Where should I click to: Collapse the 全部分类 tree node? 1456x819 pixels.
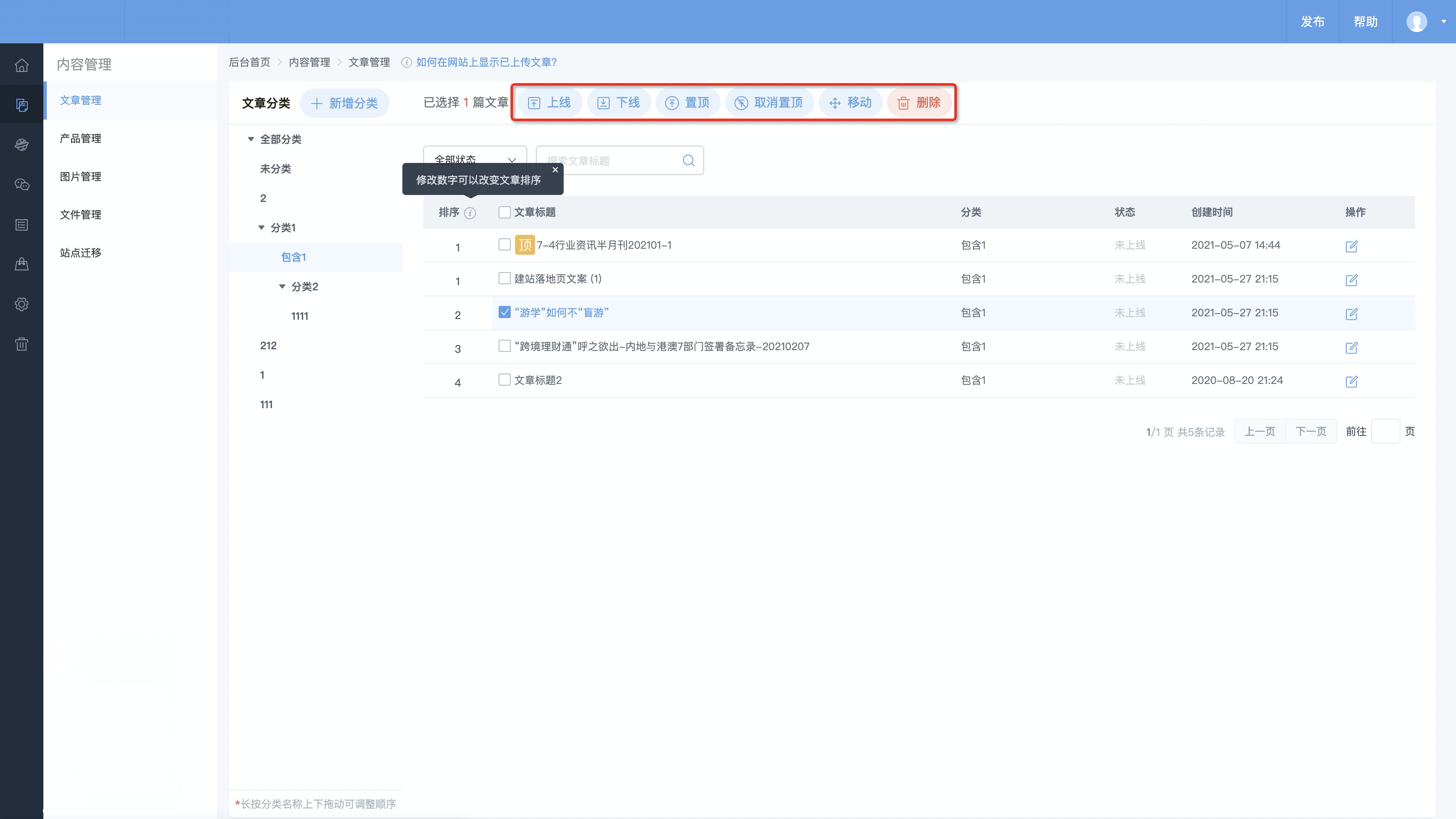(x=251, y=140)
